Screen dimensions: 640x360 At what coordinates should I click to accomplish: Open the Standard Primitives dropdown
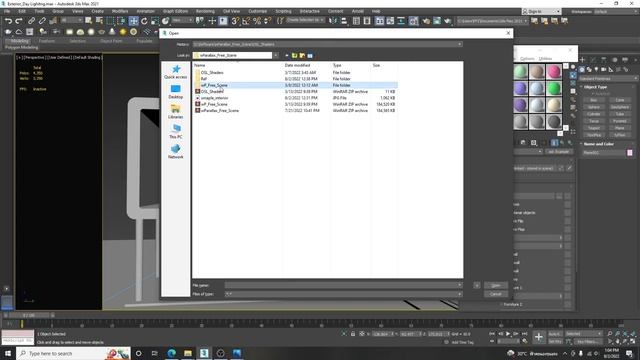point(608,78)
